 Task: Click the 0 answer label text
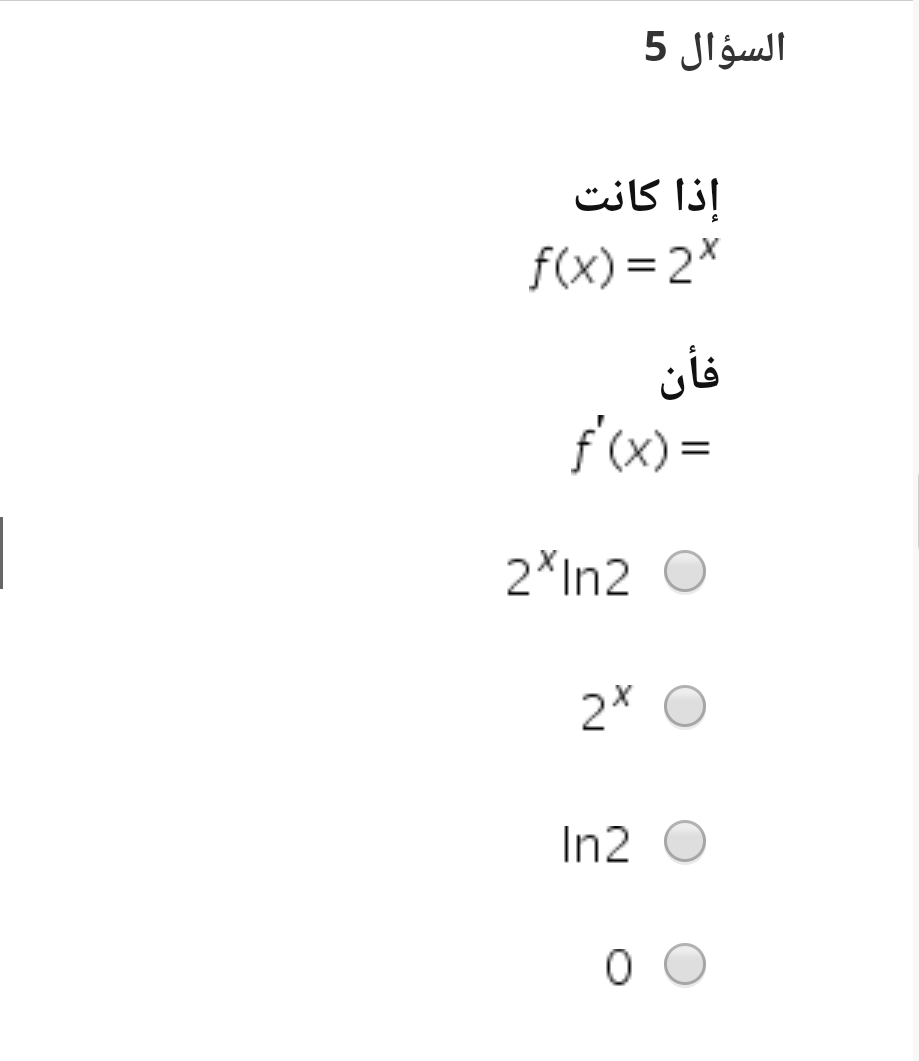(619, 966)
